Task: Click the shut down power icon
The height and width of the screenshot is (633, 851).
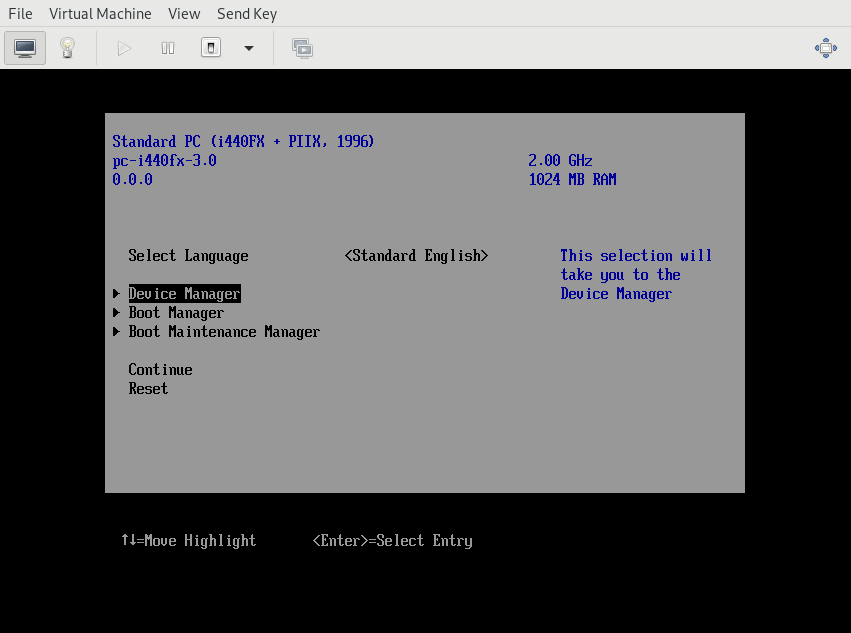Action: [211, 48]
